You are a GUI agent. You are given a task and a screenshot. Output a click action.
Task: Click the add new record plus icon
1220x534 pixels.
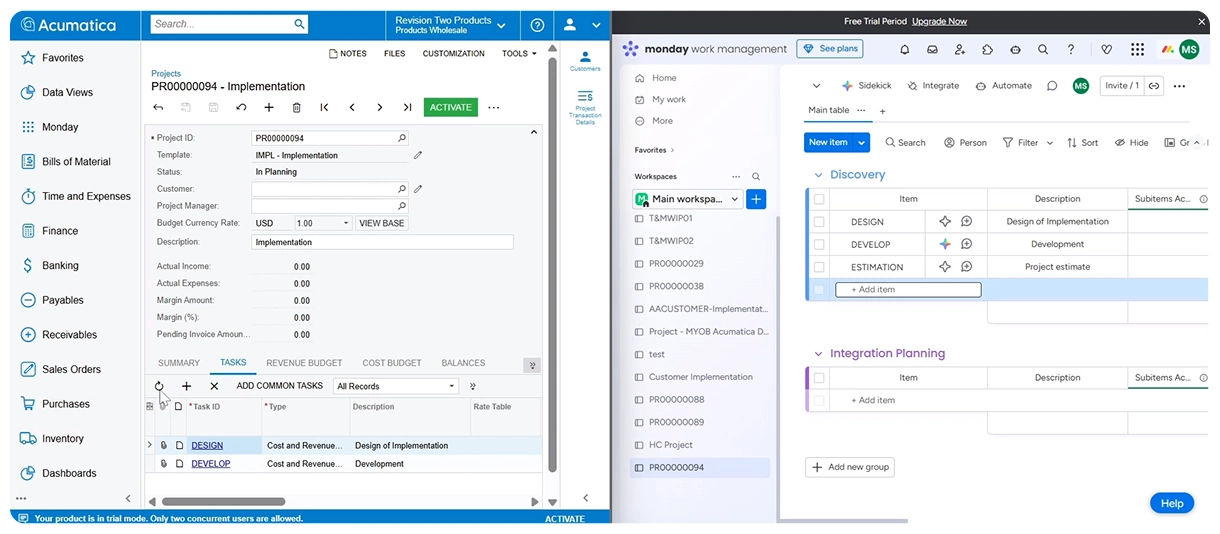click(x=268, y=107)
